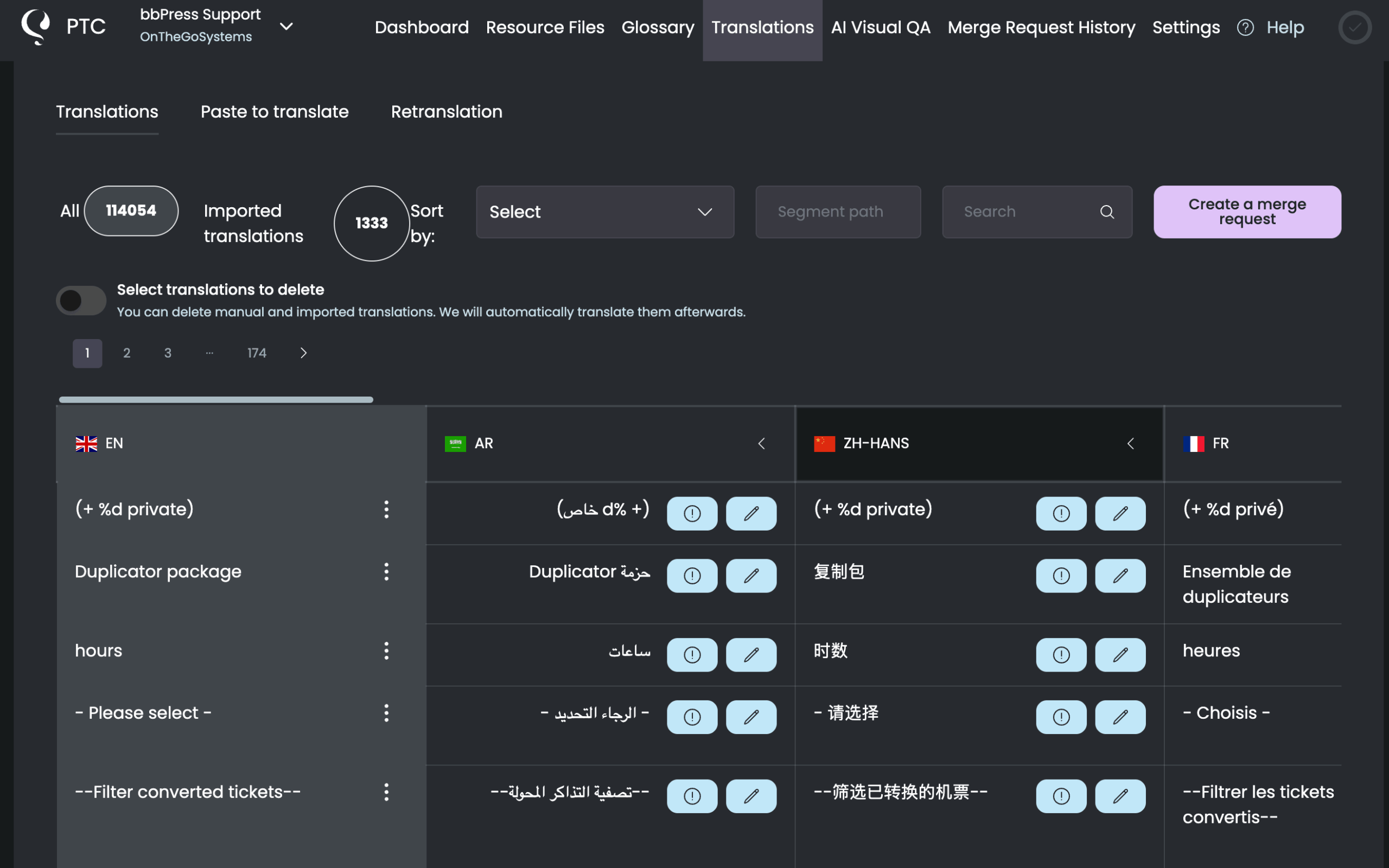1389x868 pixels.
Task: Collapse the AR language column
Action: 761,443
